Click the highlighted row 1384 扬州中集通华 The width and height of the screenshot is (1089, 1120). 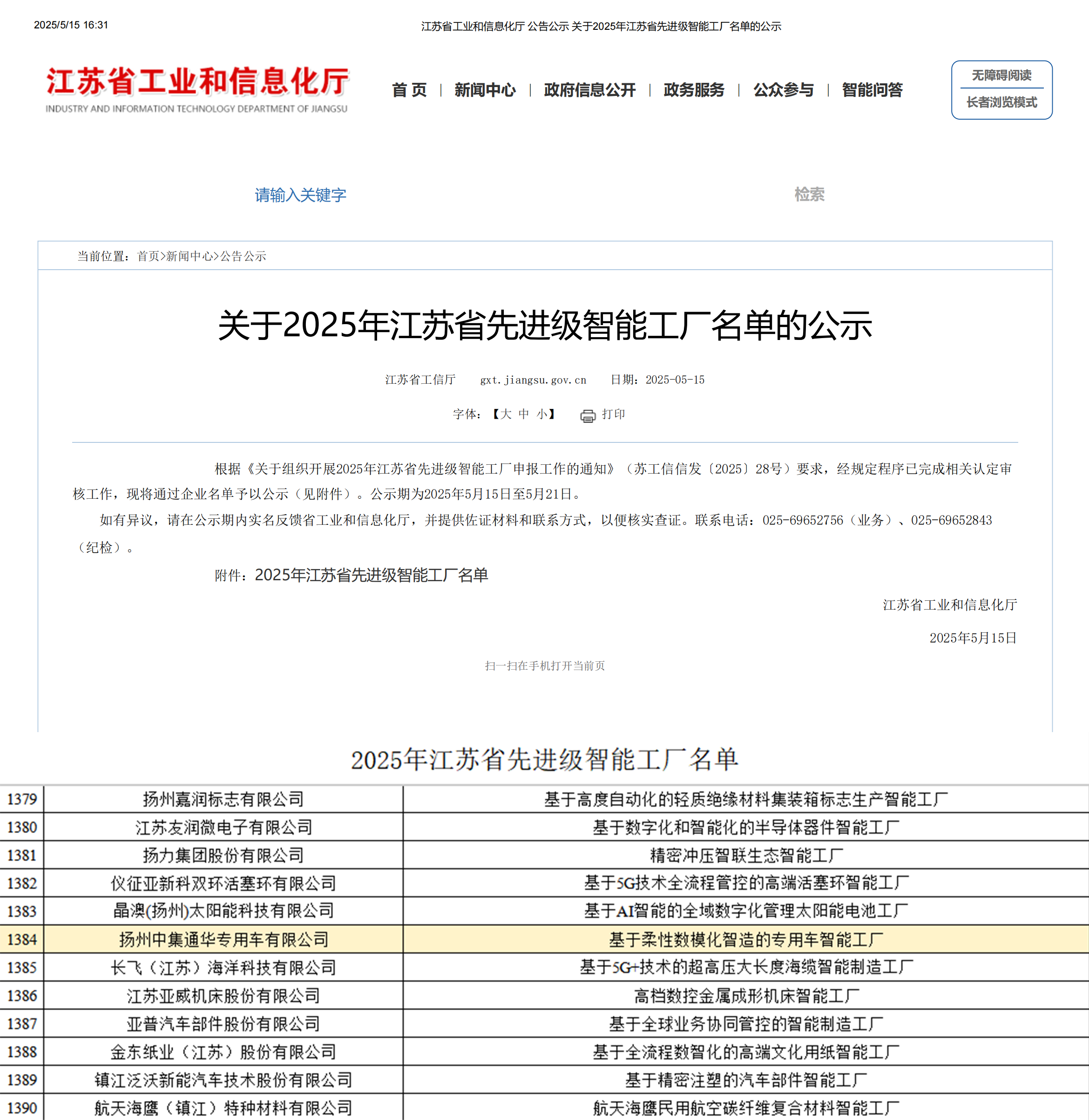pos(223,939)
